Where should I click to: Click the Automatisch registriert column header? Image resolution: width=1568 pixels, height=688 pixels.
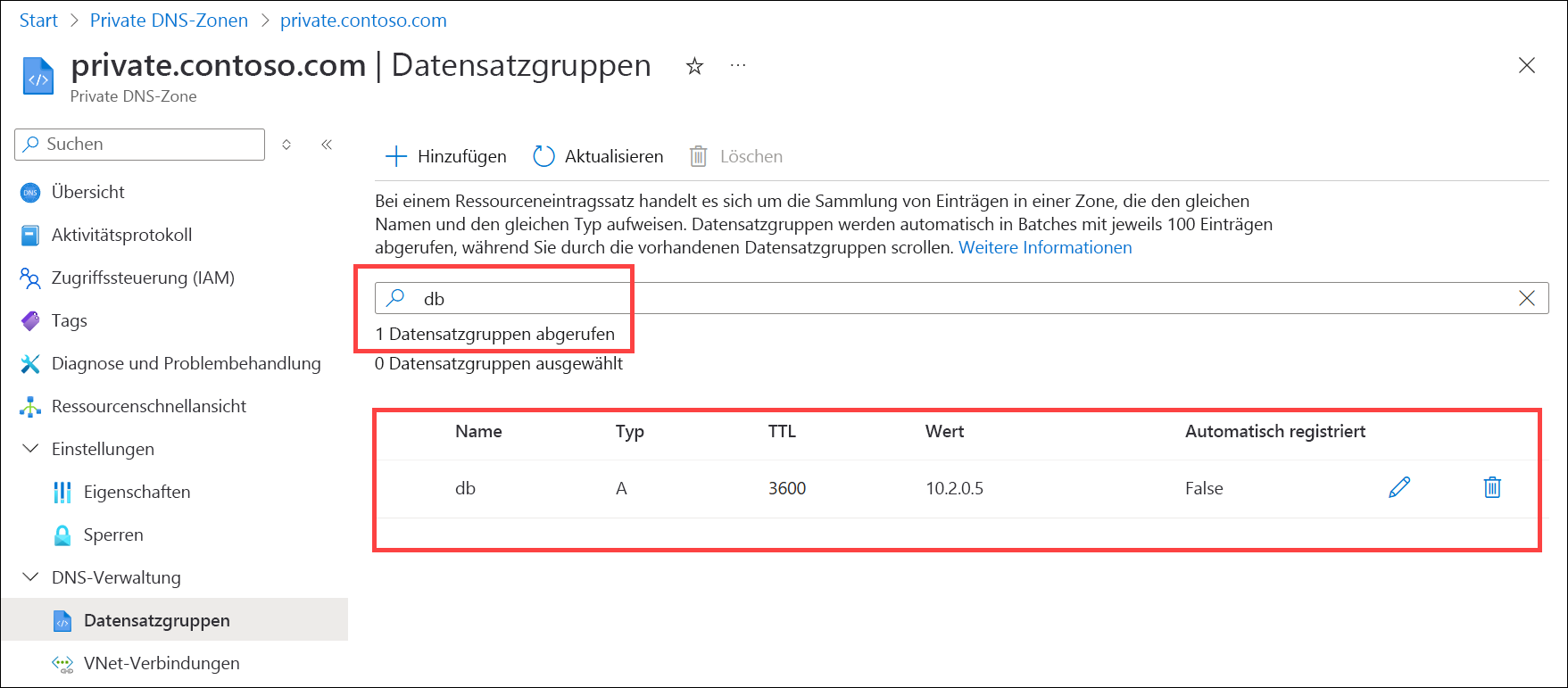point(1275,431)
